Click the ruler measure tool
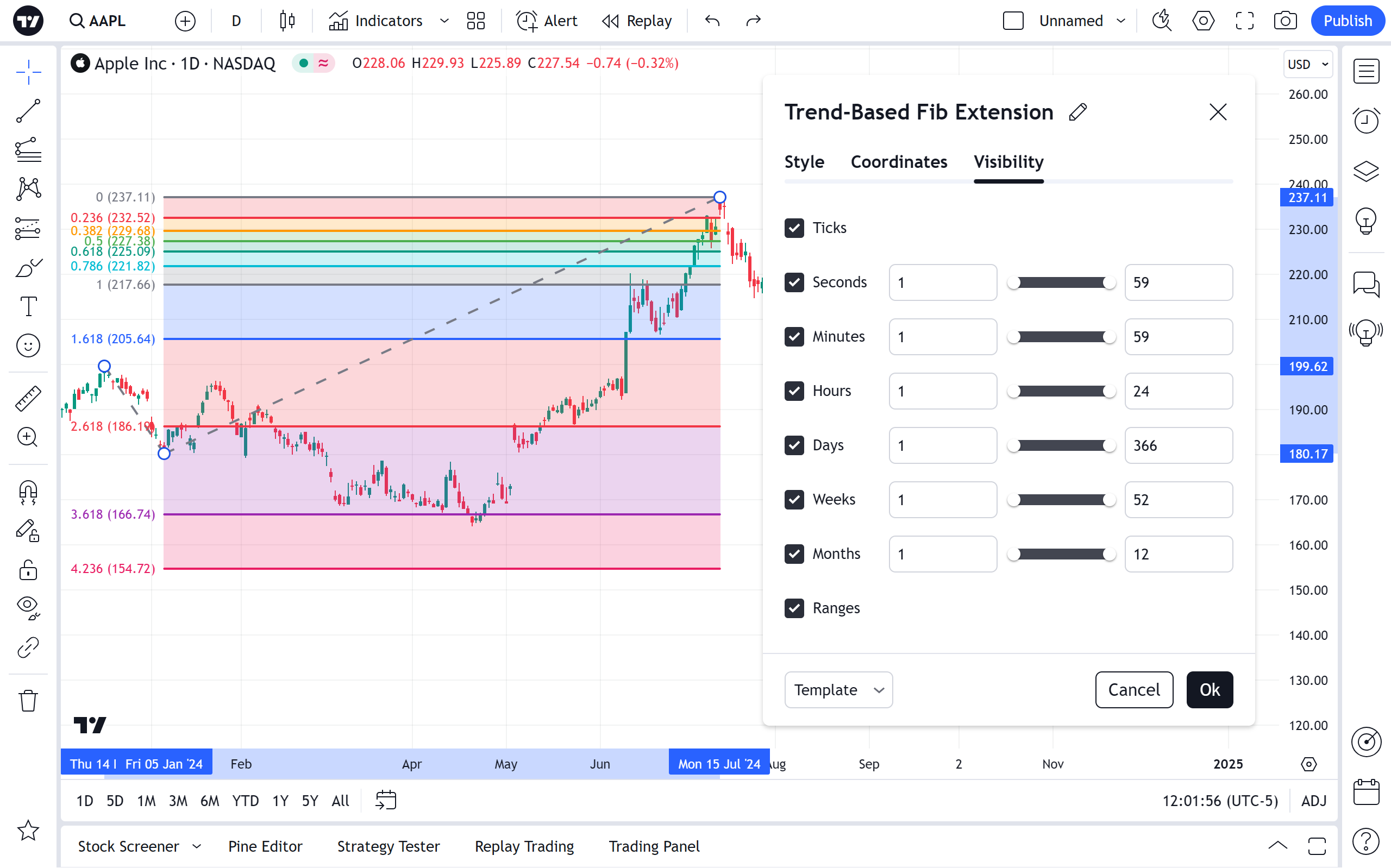This screenshot has height=868, width=1391. coord(28,398)
